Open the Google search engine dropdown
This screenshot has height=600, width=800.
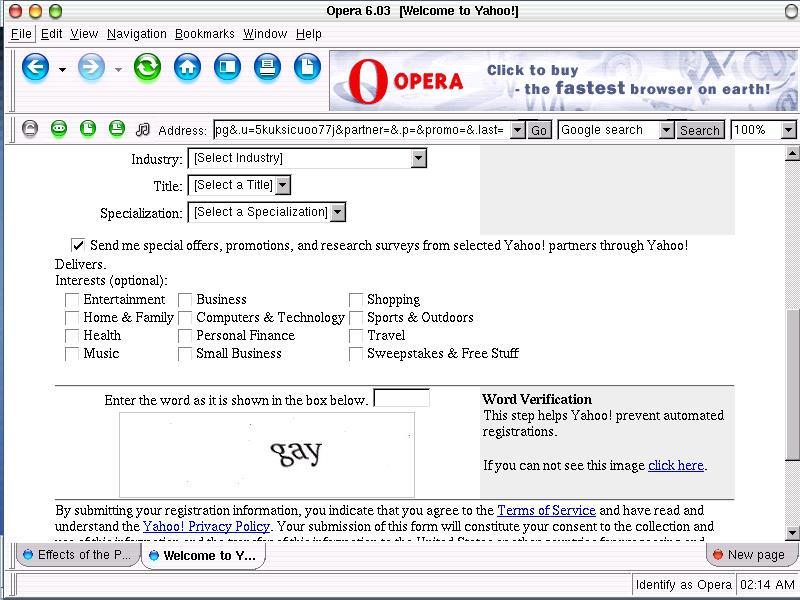click(x=666, y=130)
